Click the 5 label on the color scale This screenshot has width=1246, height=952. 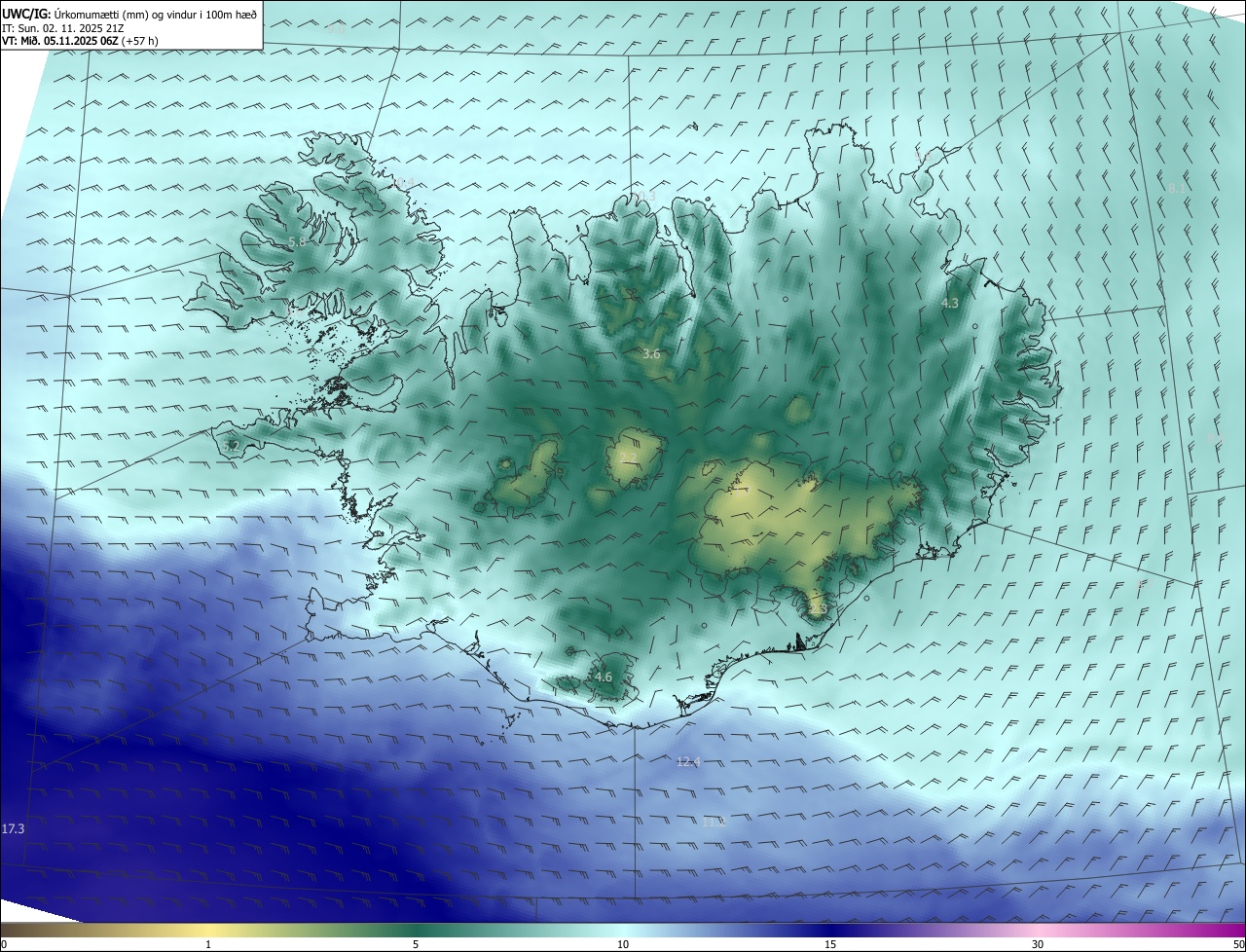416,944
